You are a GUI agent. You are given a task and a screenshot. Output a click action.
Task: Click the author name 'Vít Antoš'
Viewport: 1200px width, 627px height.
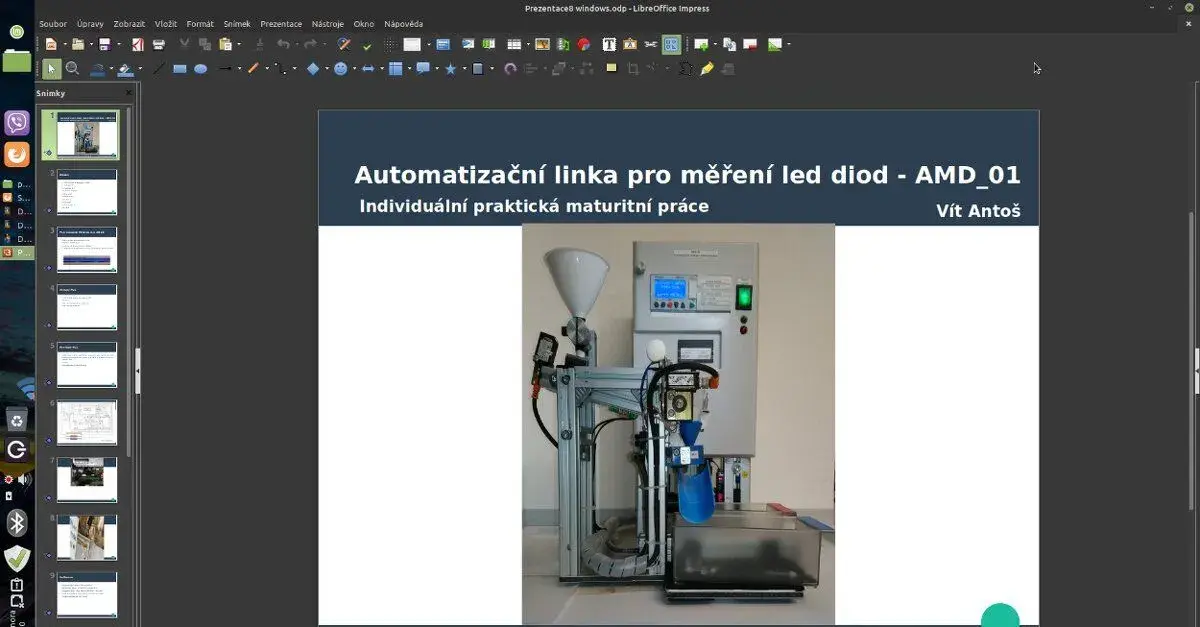point(978,211)
